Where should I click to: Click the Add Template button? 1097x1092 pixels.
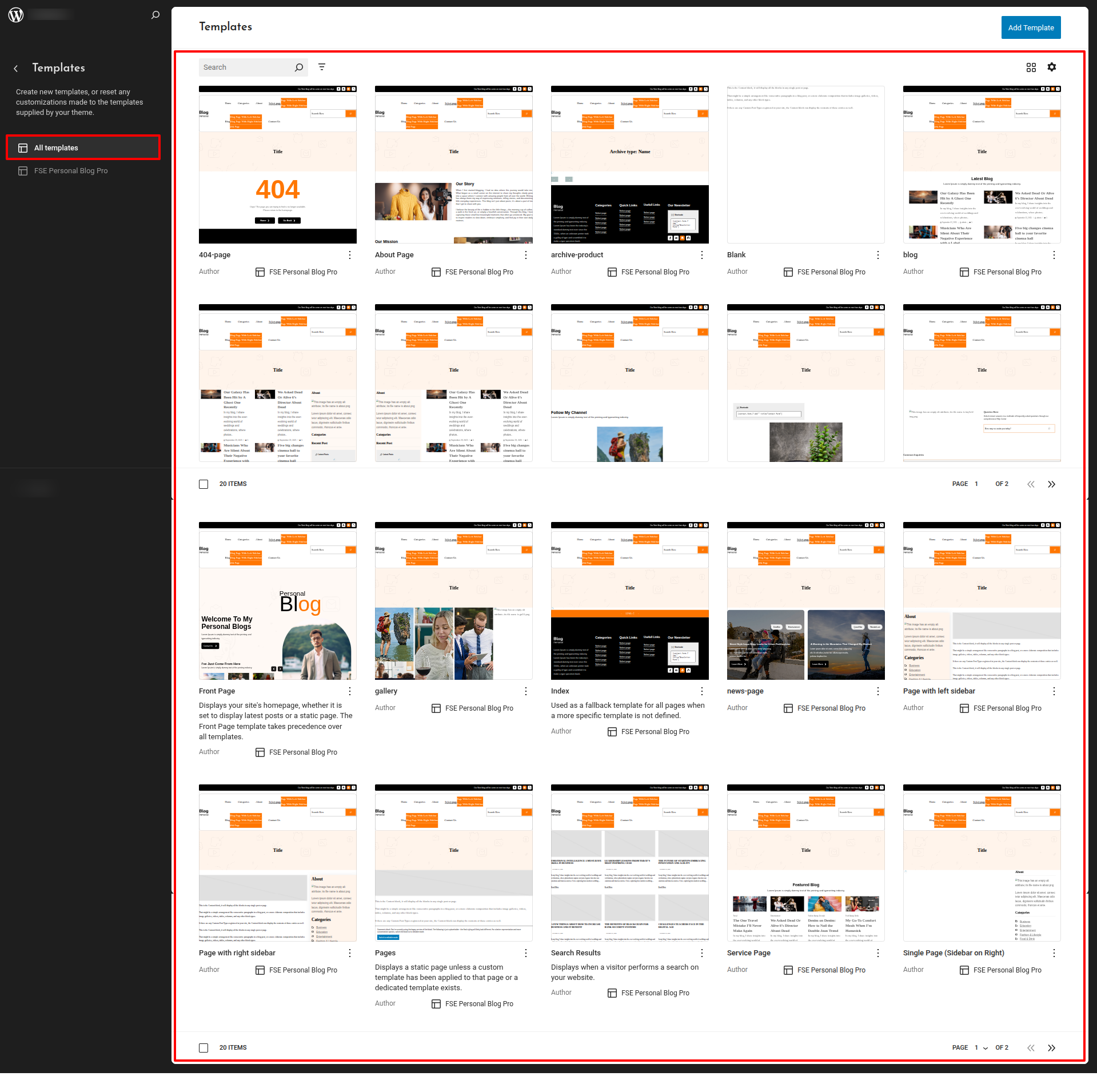(1030, 27)
